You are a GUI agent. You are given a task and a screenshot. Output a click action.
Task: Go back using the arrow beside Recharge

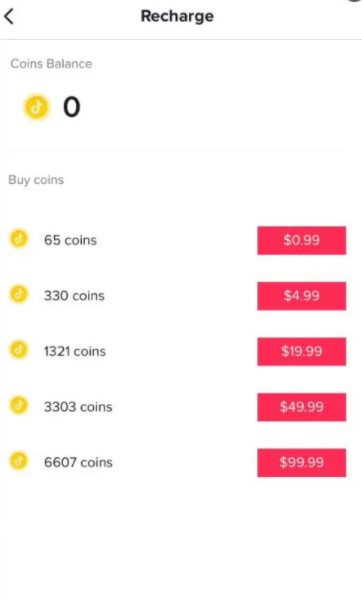point(9,16)
